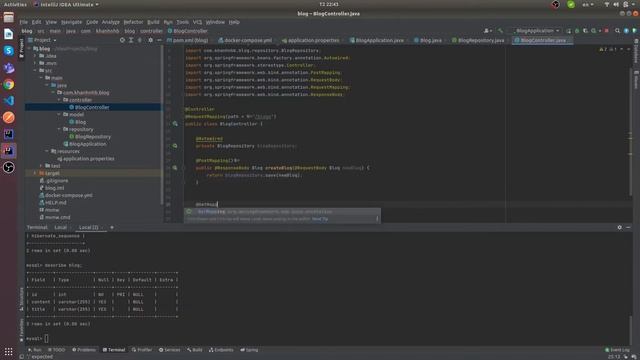Click the mysql terminal prompt input

[x=46, y=338]
